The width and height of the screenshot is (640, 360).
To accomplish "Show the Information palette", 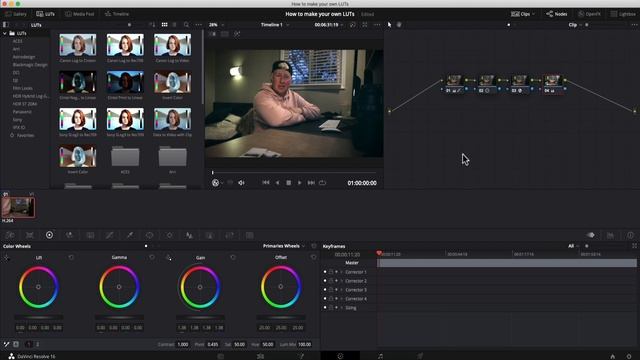I will pos(630,235).
